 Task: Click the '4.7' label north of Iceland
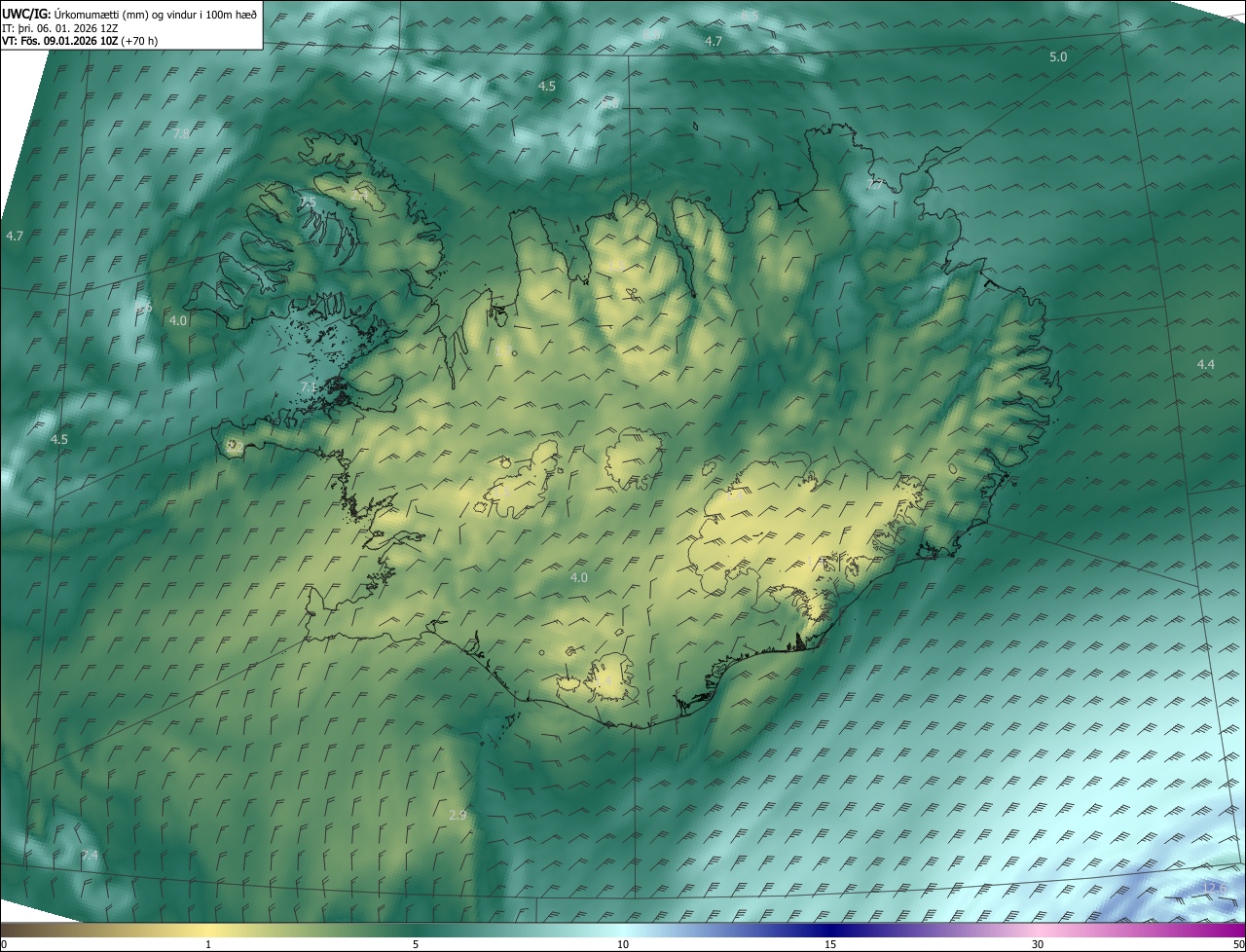tap(714, 42)
